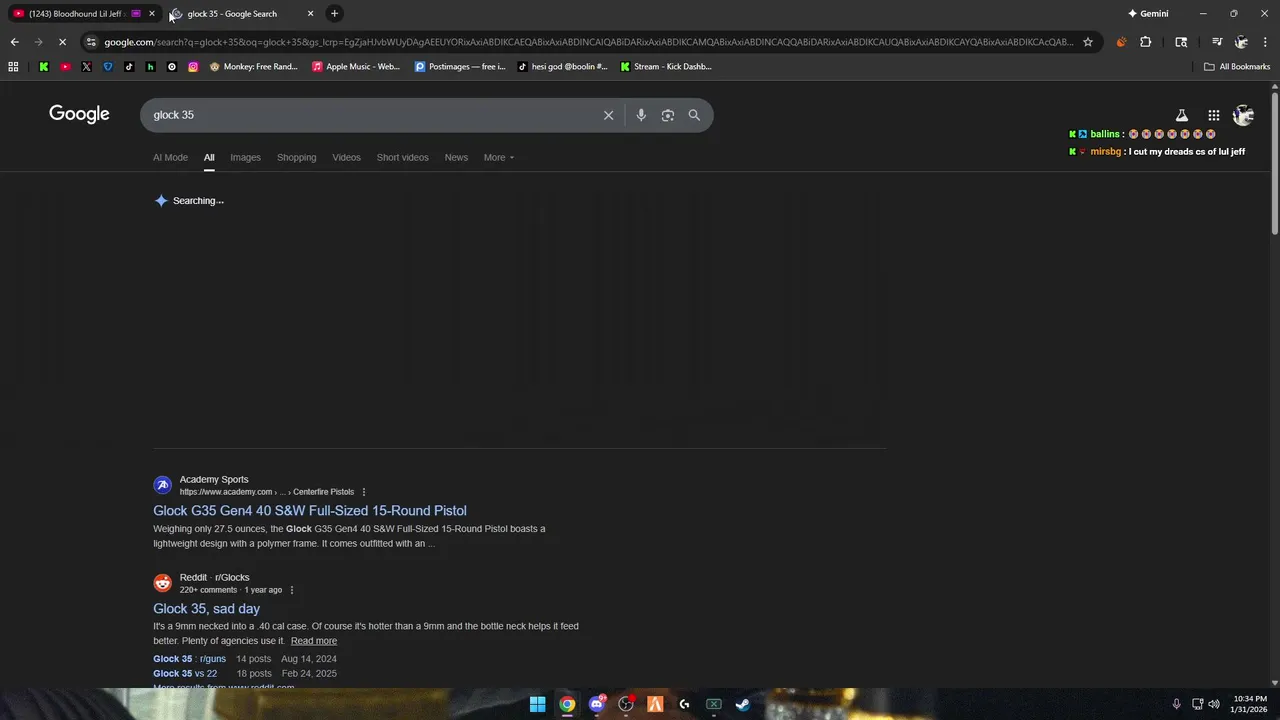Open tab search icon in toolbar
Image resolution: width=1280 pixels, height=720 pixels.
coord(1181,42)
